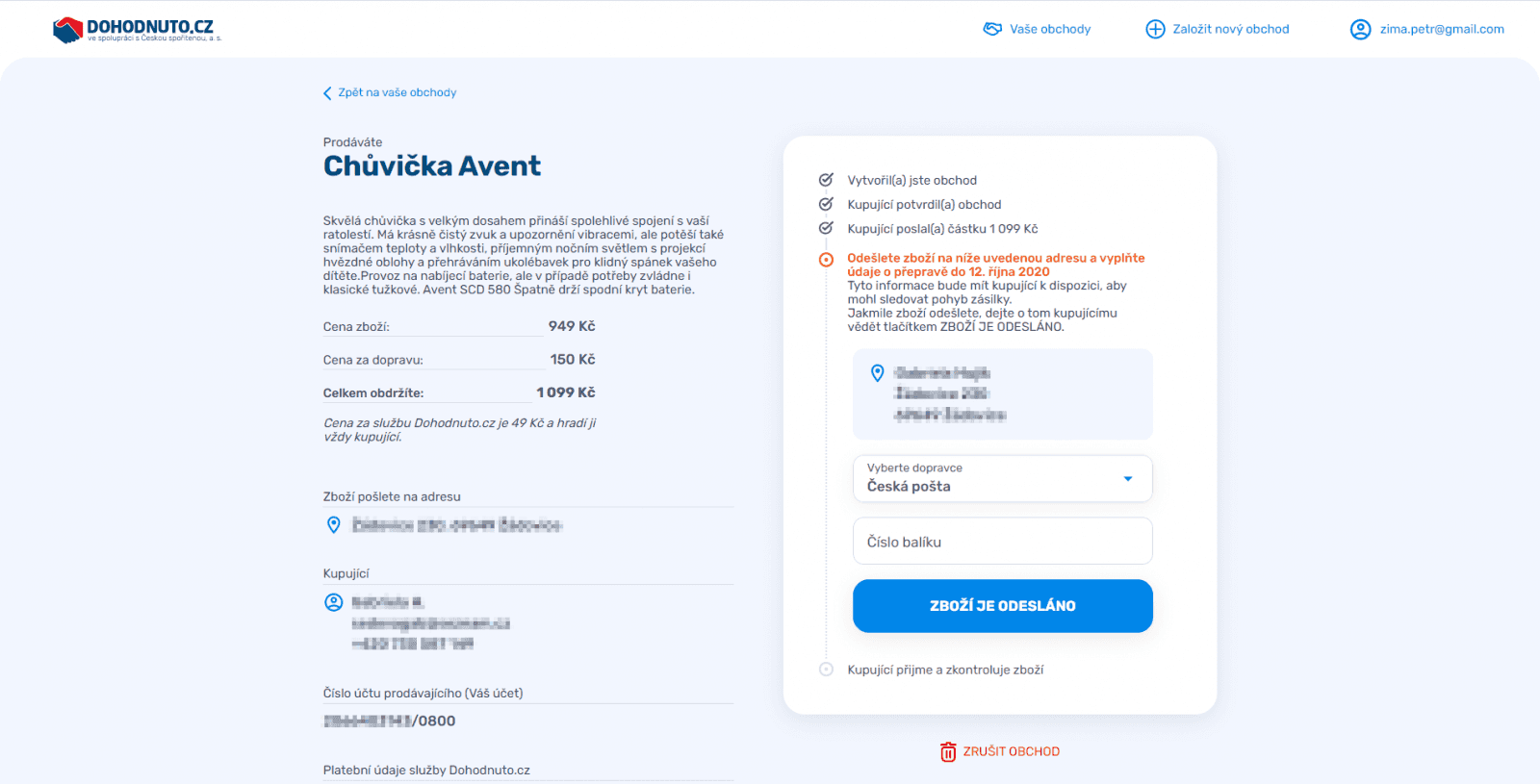Follow the Zpět na vaše obchody link
Image resolution: width=1540 pixels, height=784 pixels.
(397, 93)
